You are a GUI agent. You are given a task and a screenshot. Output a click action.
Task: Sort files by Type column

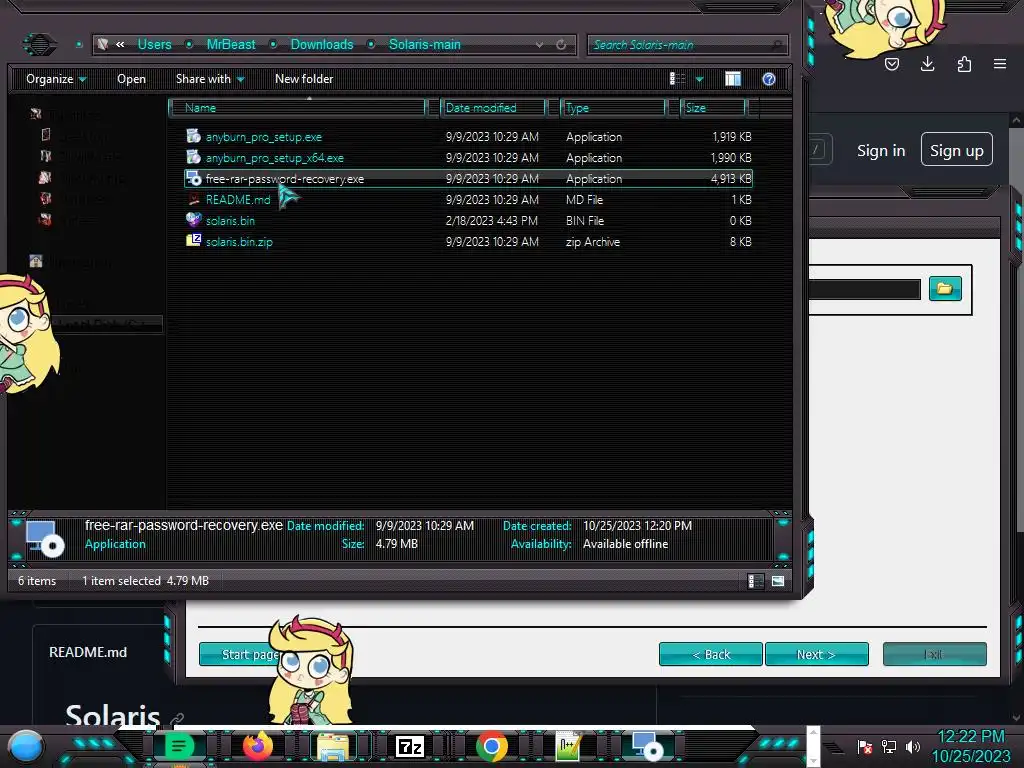613,108
